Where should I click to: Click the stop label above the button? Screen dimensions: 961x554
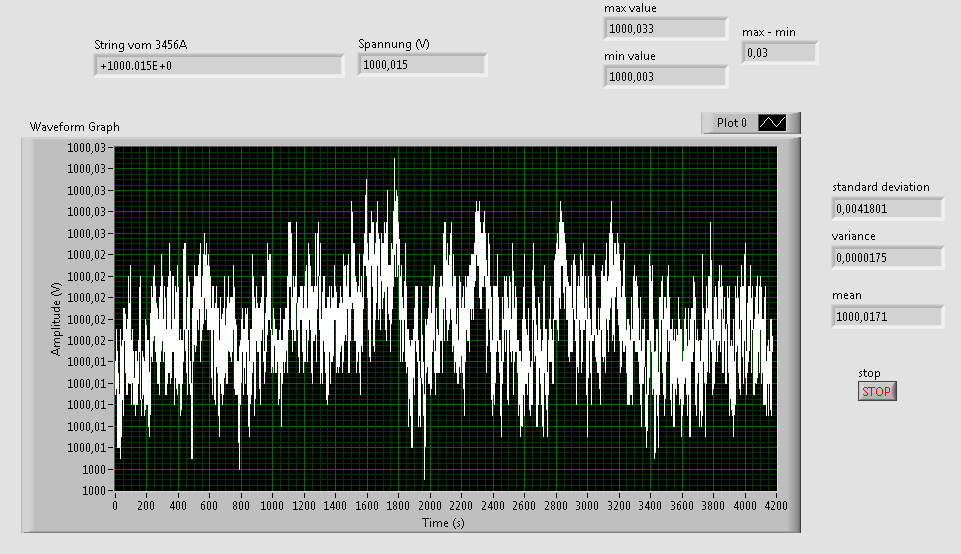(x=869, y=373)
